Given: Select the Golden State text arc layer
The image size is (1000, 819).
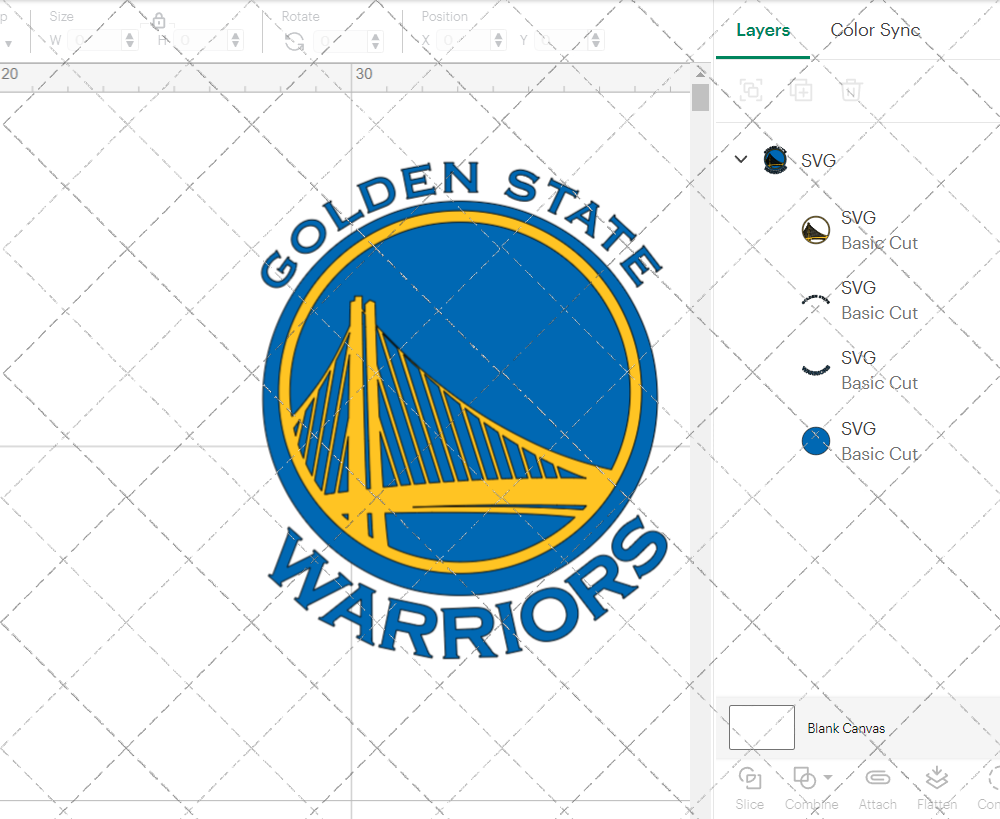Looking at the screenshot, I should [x=858, y=300].
